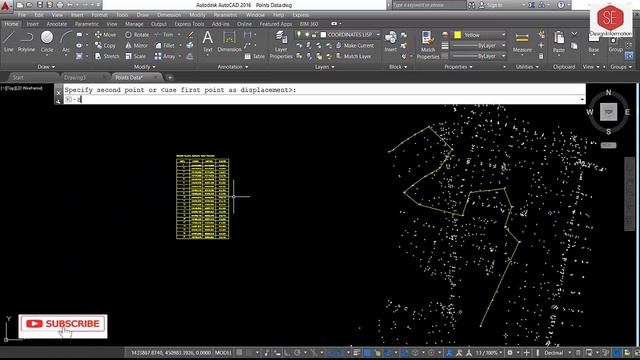Expand the Utilities panel title
Screen dimensions: 640x360
point(527,67)
